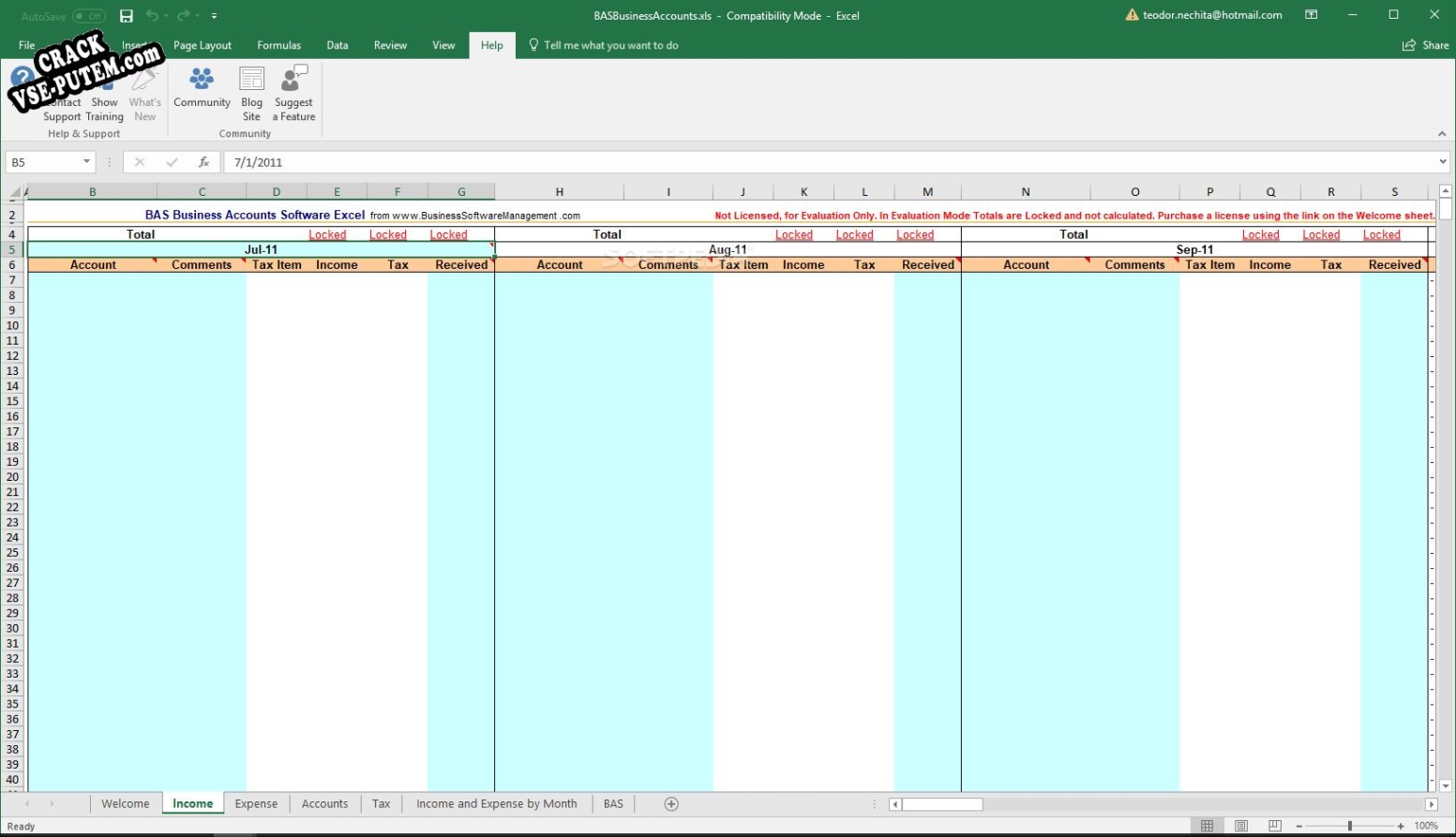
Task: Switch to Normal view icon
Action: coord(1208,826)
